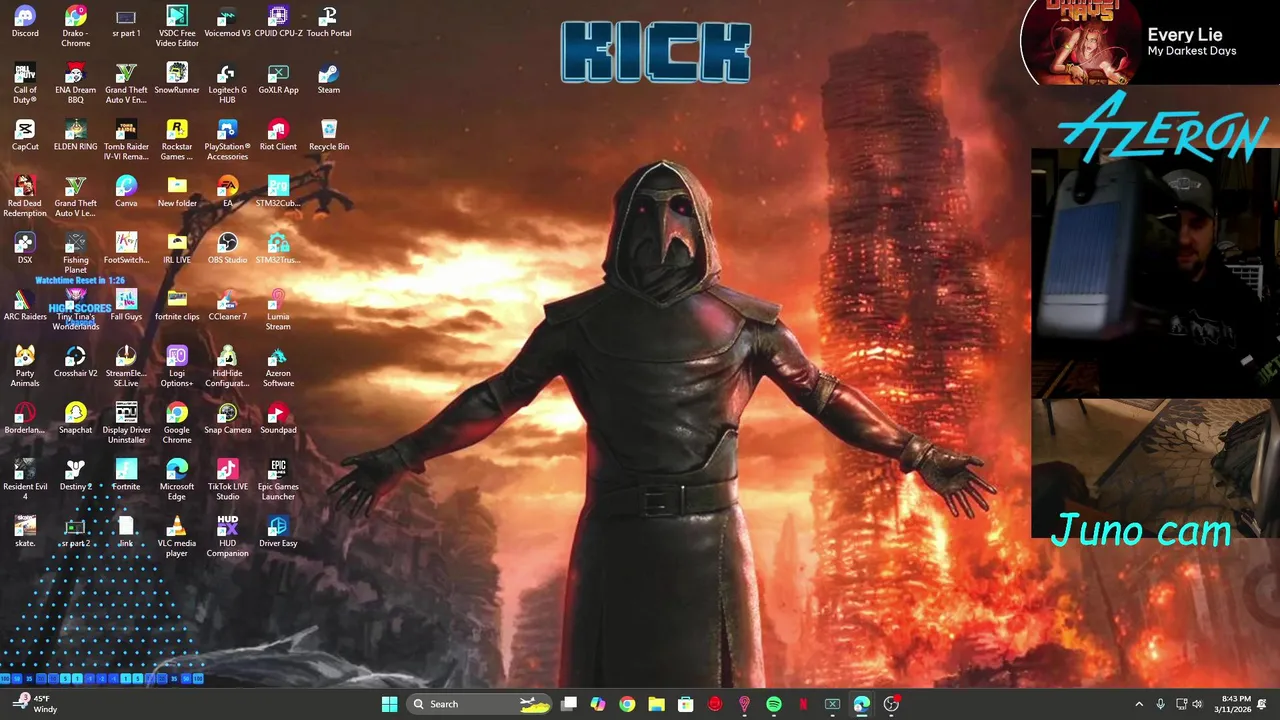1280x720 pixels.
Task: Select the Party Animals icon
Action: (25, 367)
